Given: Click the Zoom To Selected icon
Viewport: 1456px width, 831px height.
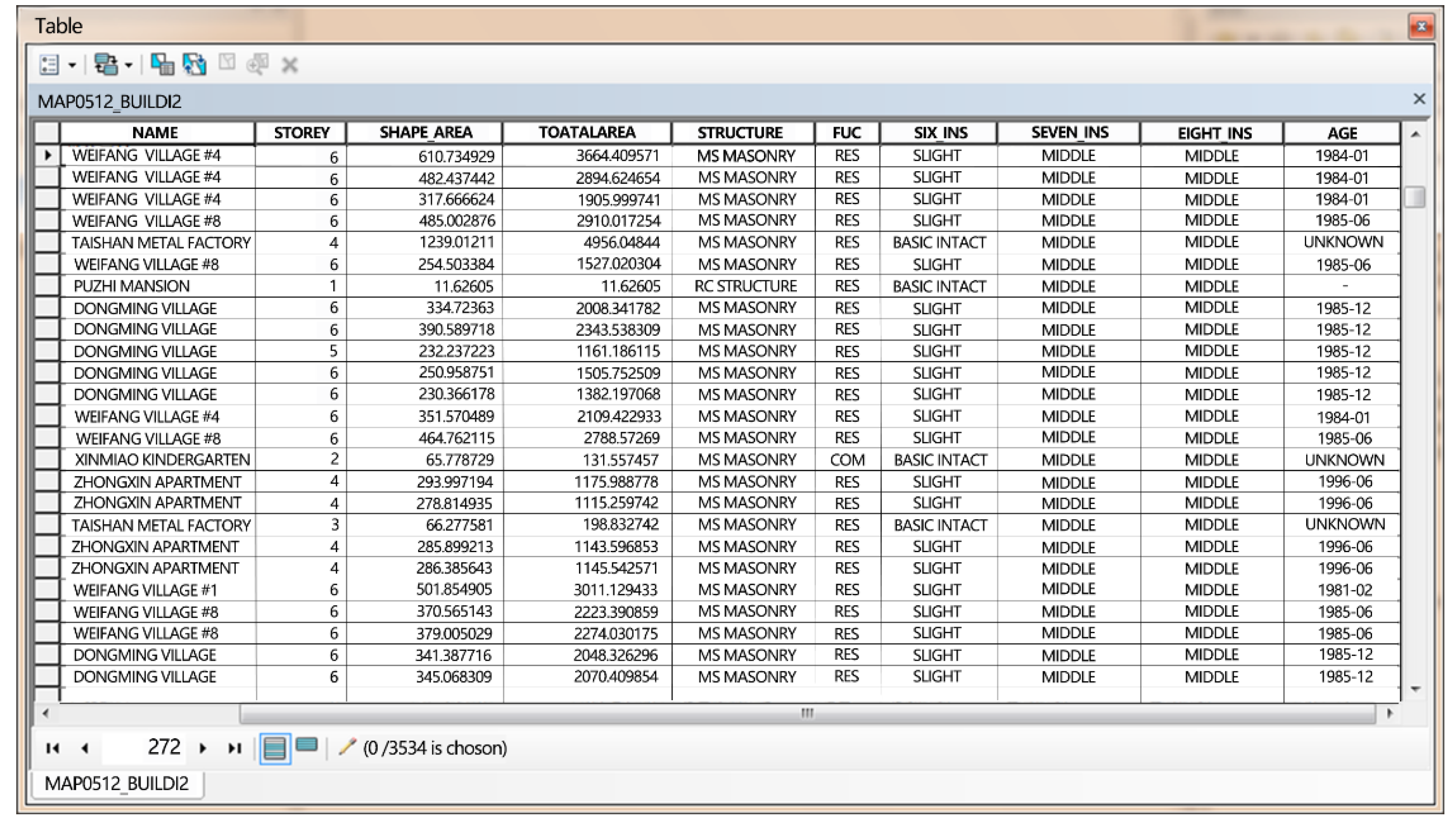Looking at the screenshot, I should pyautogui.click(x=257, y=64).
